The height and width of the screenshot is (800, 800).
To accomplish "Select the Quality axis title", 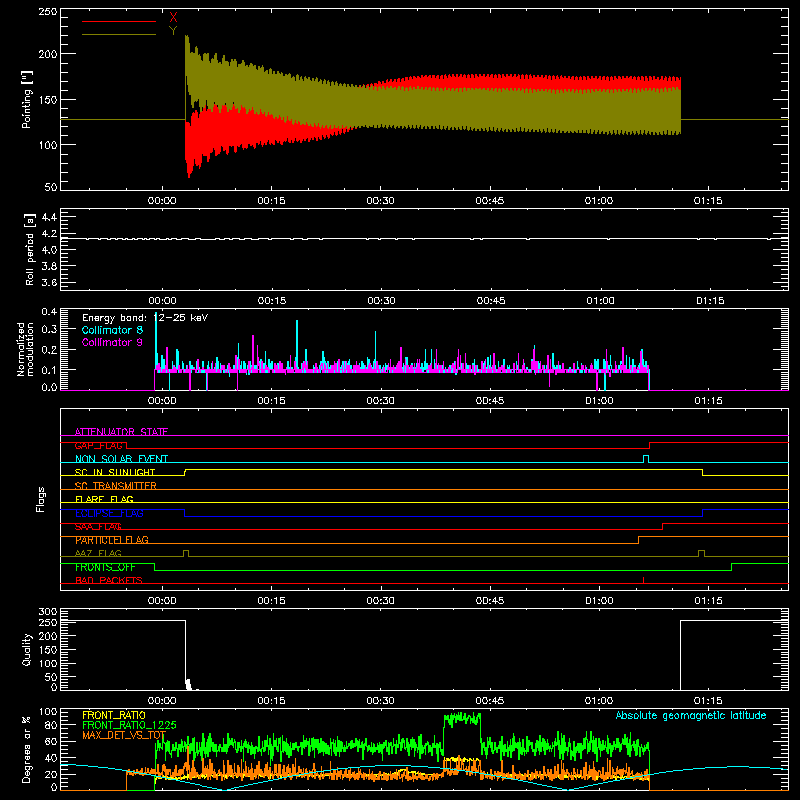I will coord(27,649).
